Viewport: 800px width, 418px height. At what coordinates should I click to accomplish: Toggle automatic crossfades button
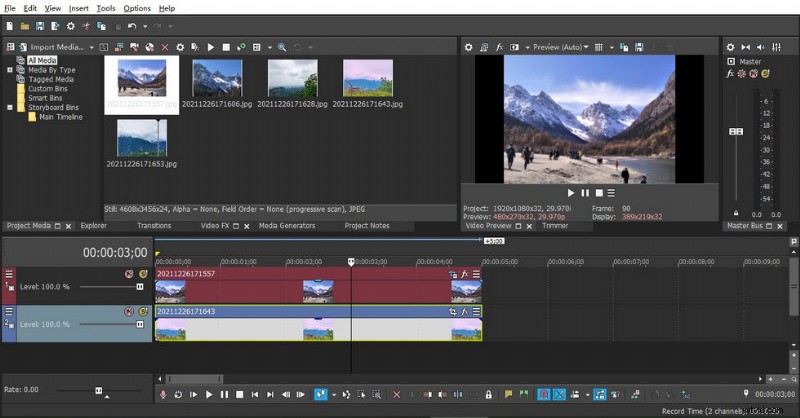click(x=560, y=395)
